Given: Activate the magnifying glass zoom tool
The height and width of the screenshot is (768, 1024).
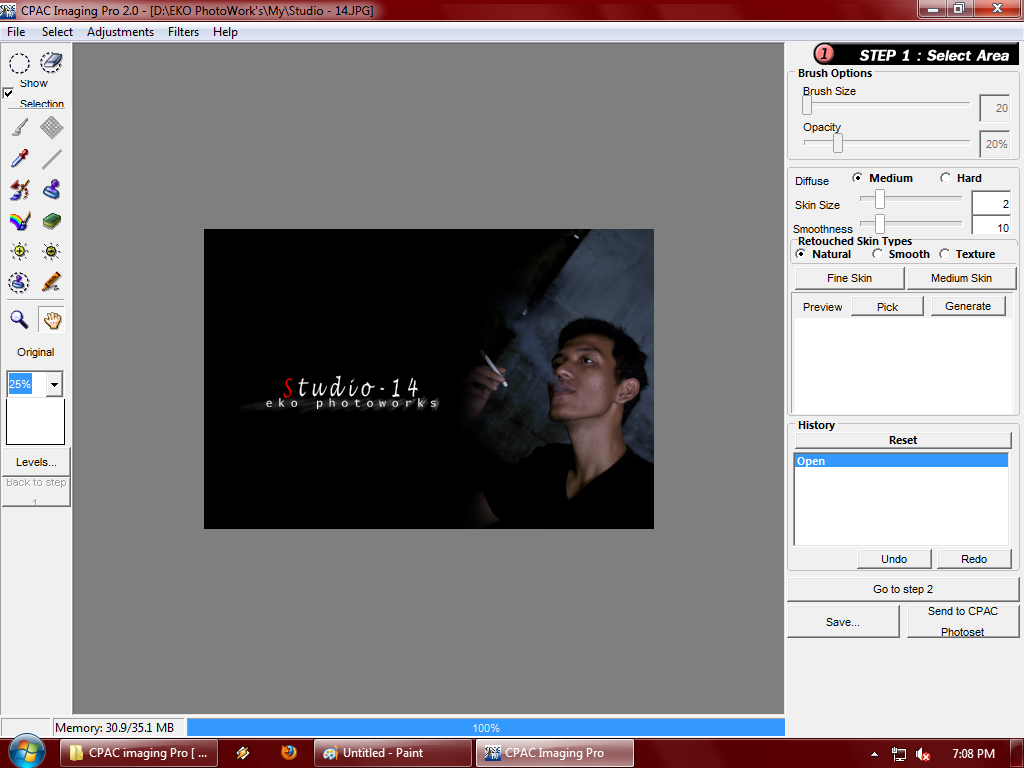Looking at the screenshot, I should click(20, 319).
